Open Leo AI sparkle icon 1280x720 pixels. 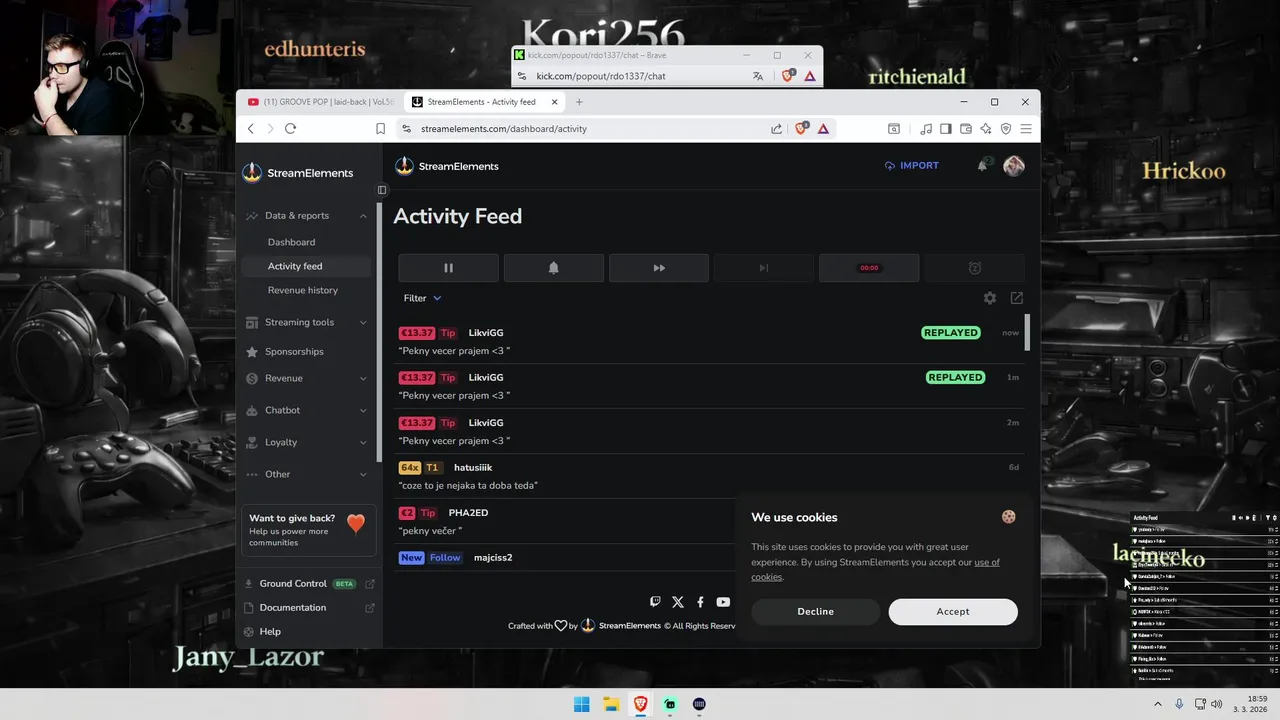click(x=986, y=129)
